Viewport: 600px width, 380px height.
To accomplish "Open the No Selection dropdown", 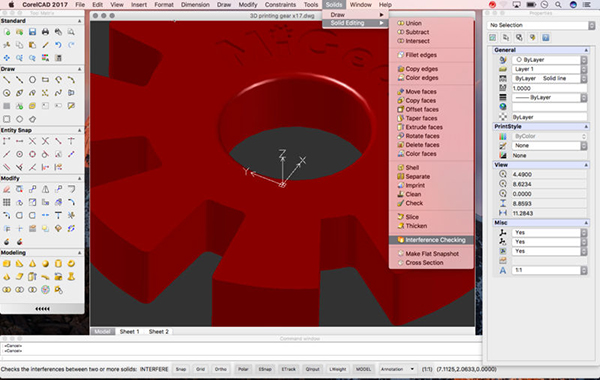I will point(541,25).
